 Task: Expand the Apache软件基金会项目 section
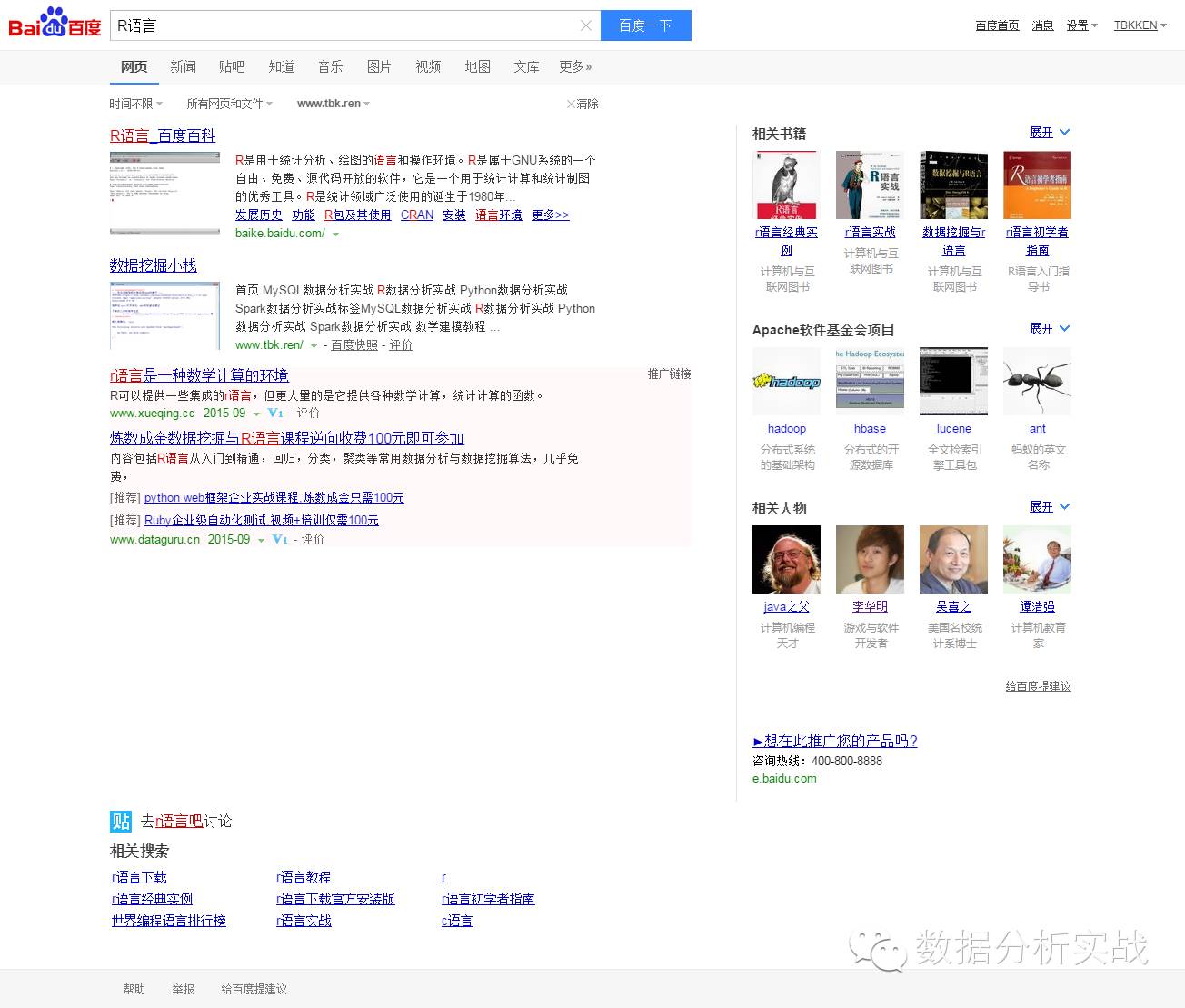(x=1050, y=329)
